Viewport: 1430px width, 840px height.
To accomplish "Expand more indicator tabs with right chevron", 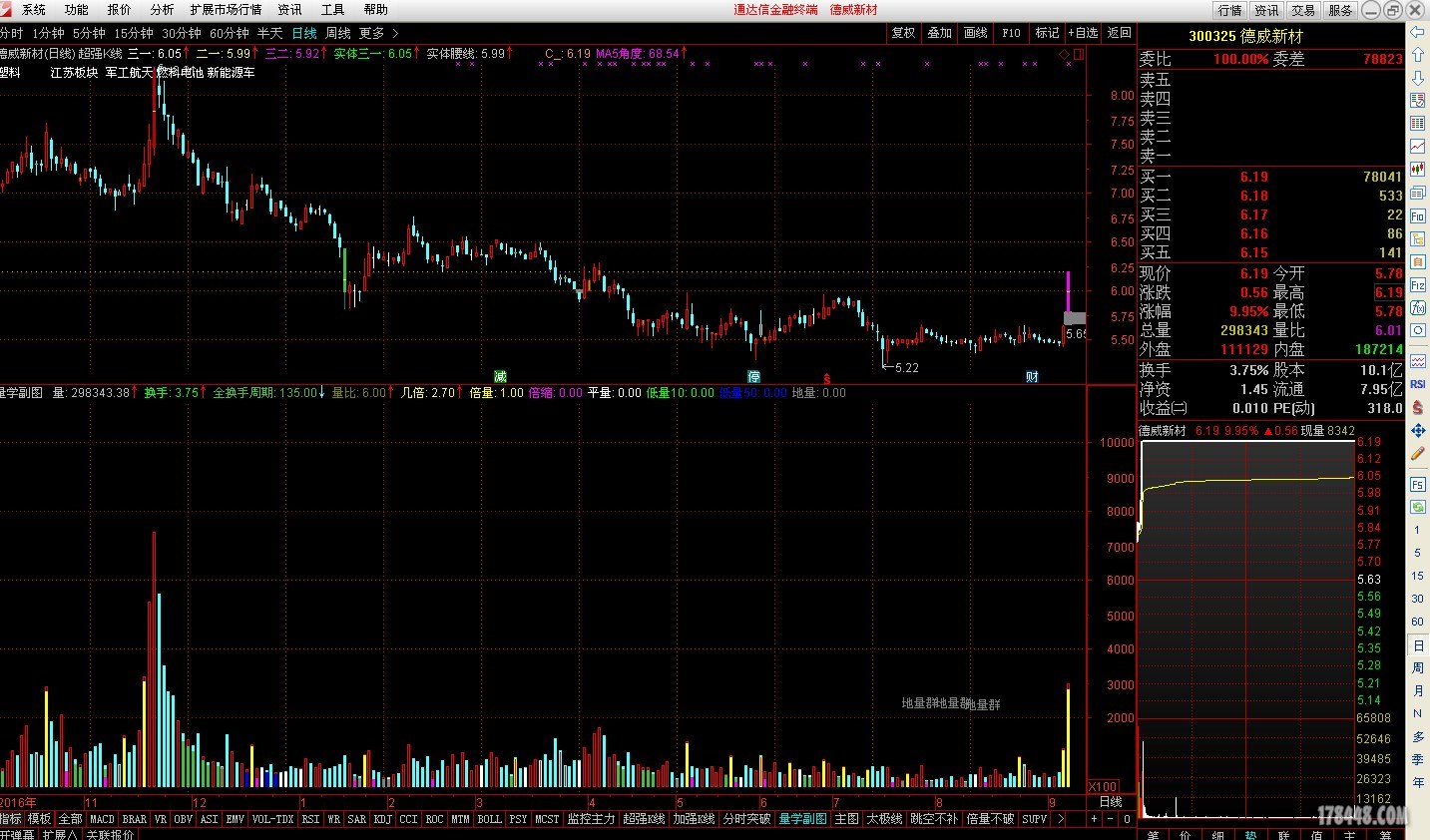I will coord(1060,819).
